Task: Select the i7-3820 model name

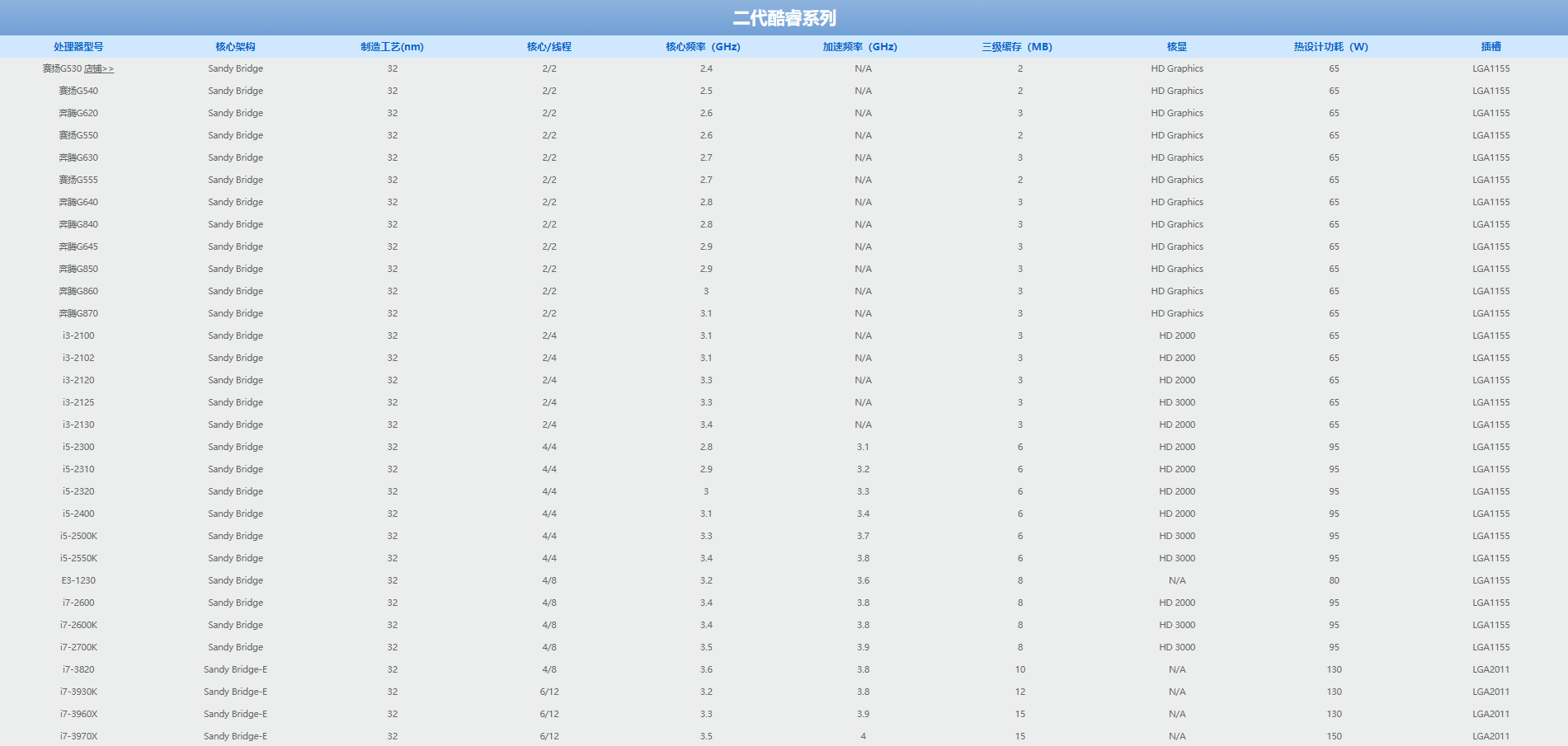Action: (78, 669)
